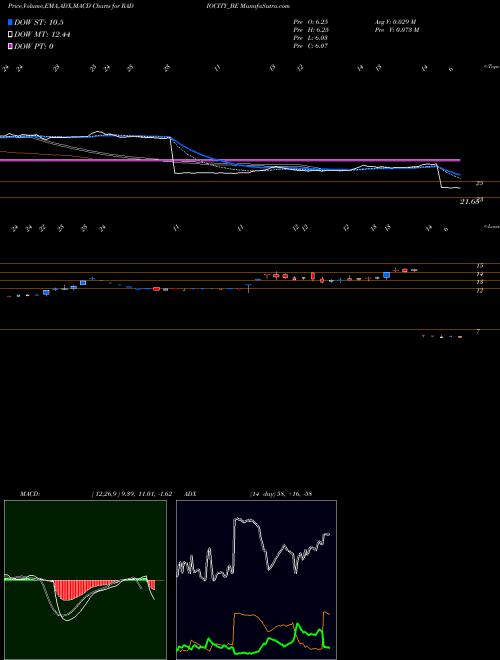
Task: Click the blue DOW ST legend swatch
Action: (x=11, y=23)
